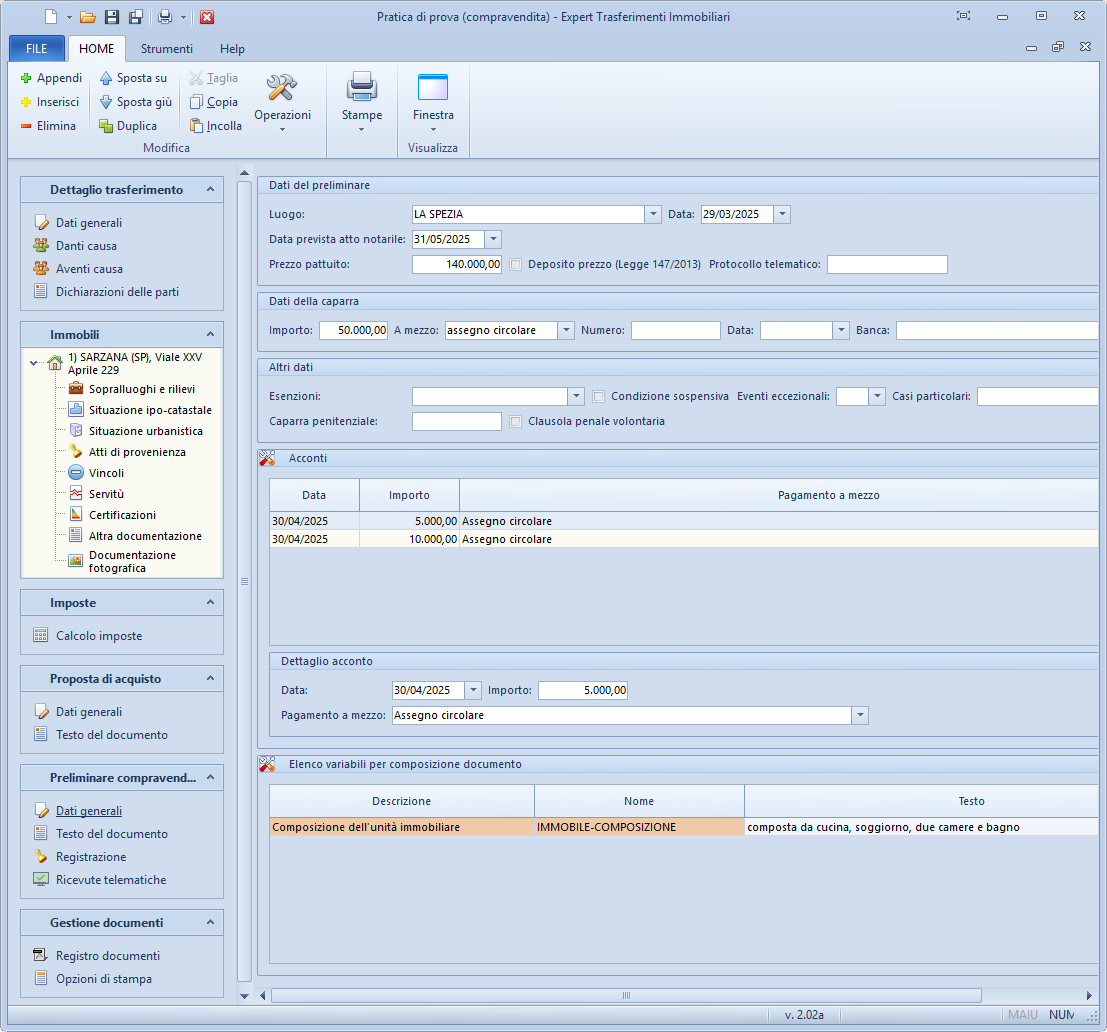Switch to the Strumenti tab
Screen dimensions: 1107x1032
(x=167, y=49)
